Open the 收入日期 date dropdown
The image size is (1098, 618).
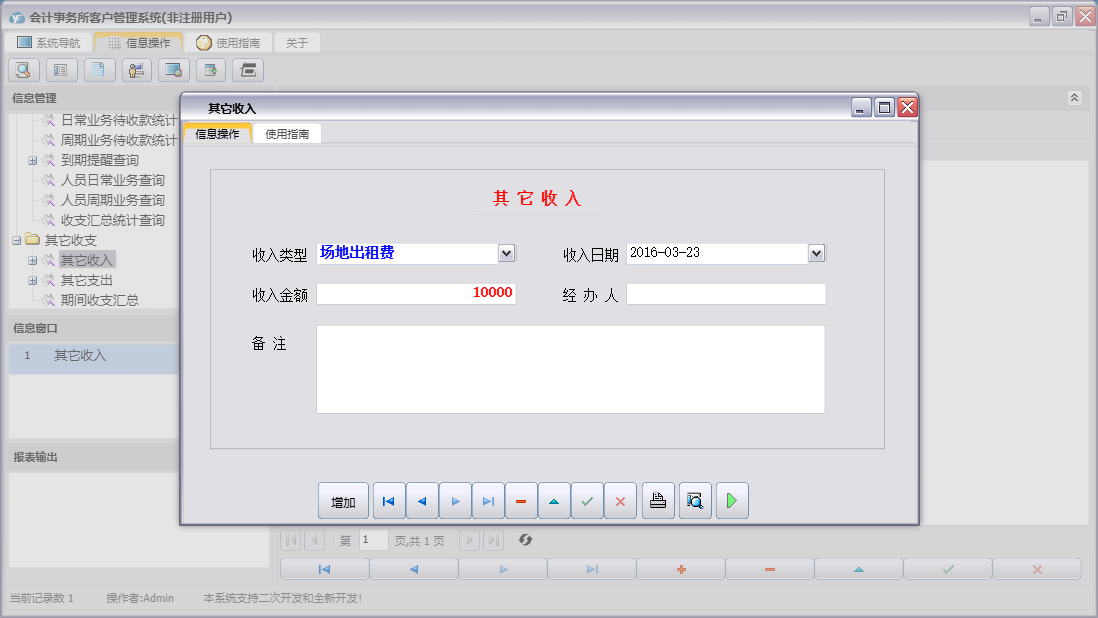point(816,253)
